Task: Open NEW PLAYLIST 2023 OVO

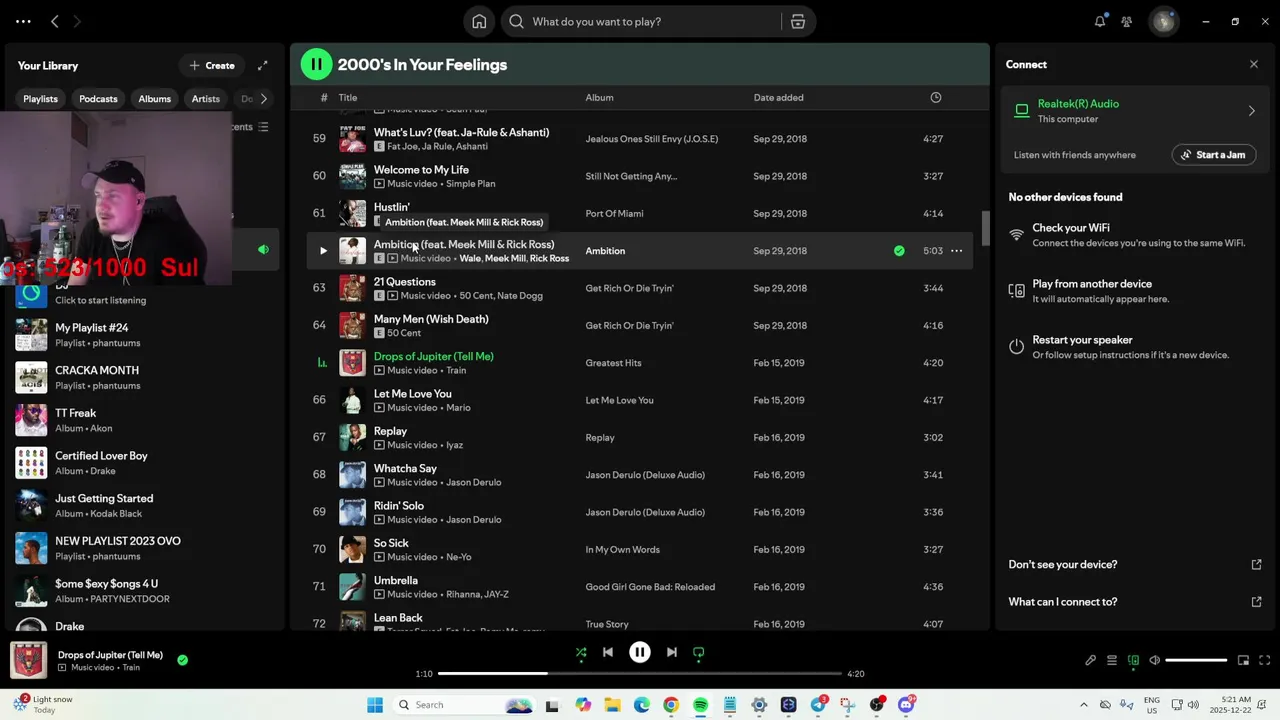Action: tap(143, 548)
